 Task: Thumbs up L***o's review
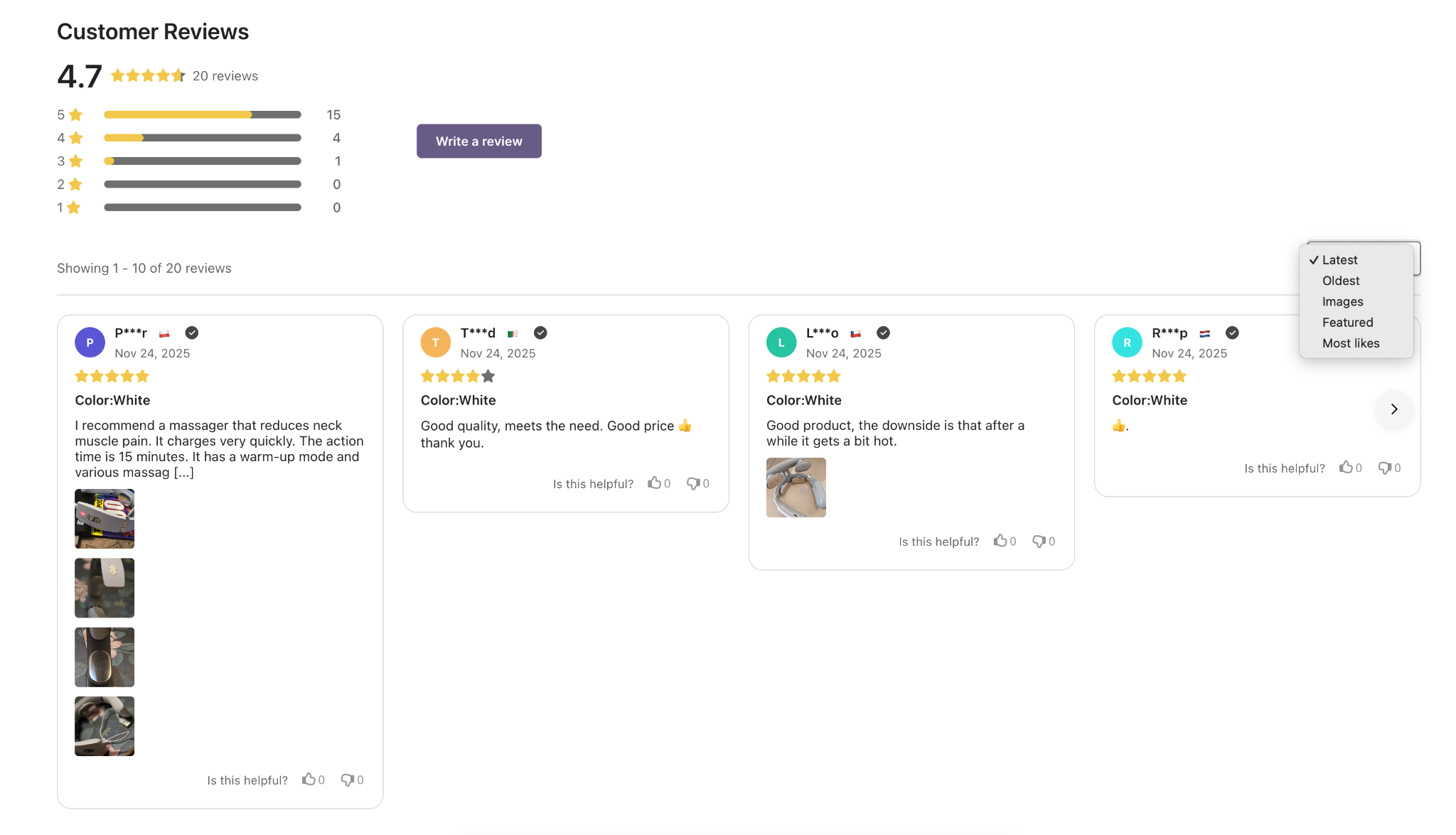pyautogui.click(x=1000, y=541)
